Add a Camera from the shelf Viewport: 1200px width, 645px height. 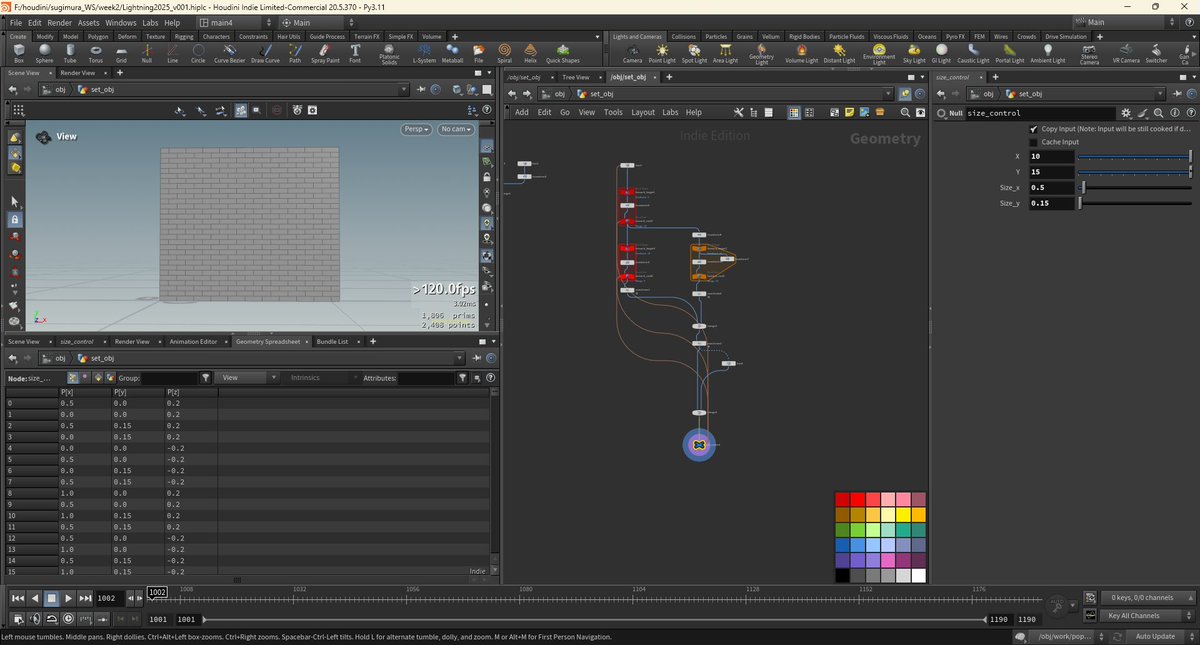click(x=632, y=53)
